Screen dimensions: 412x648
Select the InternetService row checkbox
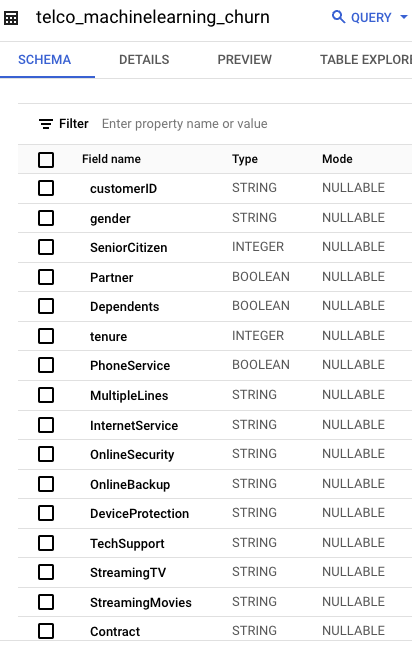[46, 425]
